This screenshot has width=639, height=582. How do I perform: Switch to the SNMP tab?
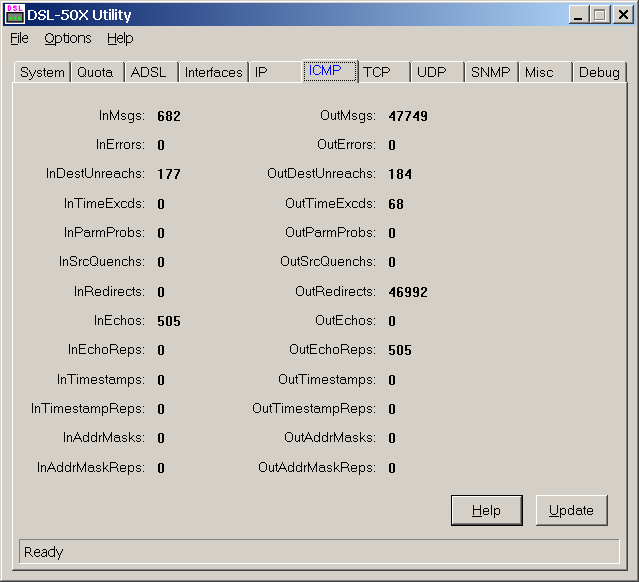490,72
